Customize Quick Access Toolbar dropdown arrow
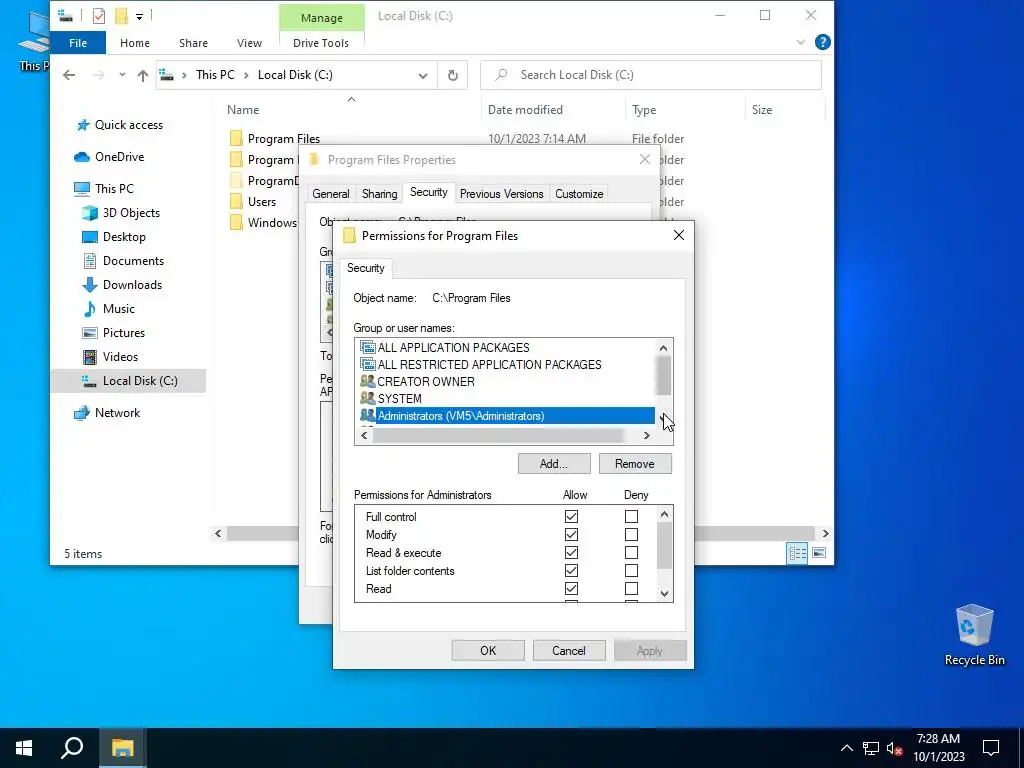1024x768 pixels. [x=139, y=16]
